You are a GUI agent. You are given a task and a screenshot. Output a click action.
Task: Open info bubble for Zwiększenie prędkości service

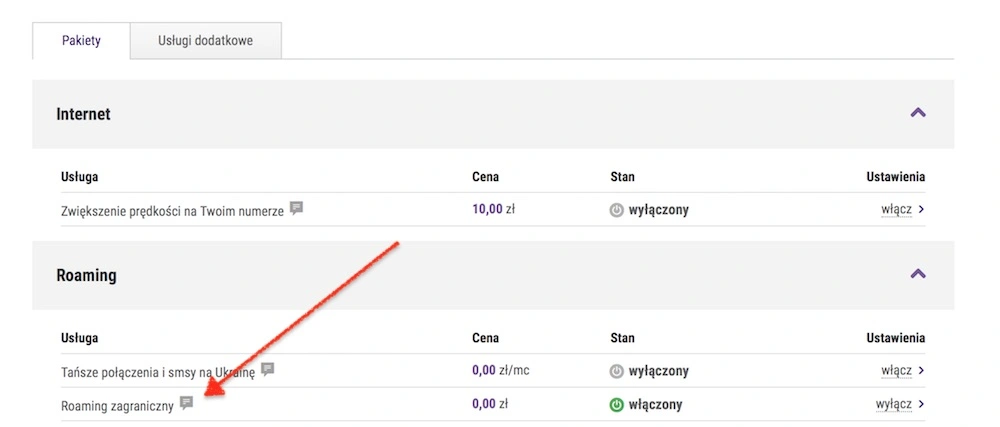tap(297, 208)
